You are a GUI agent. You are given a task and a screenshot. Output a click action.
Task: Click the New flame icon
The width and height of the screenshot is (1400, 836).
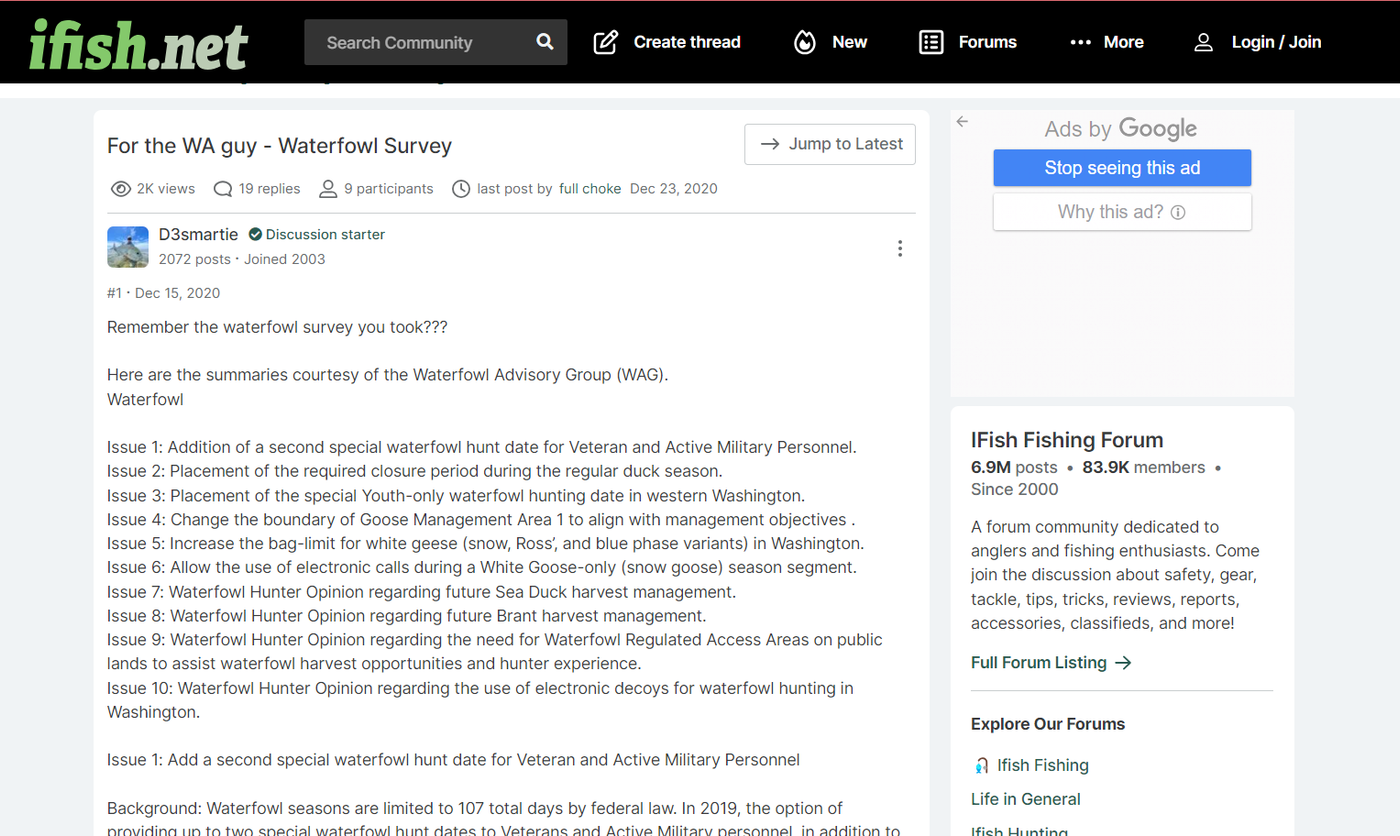pos(805,42)
